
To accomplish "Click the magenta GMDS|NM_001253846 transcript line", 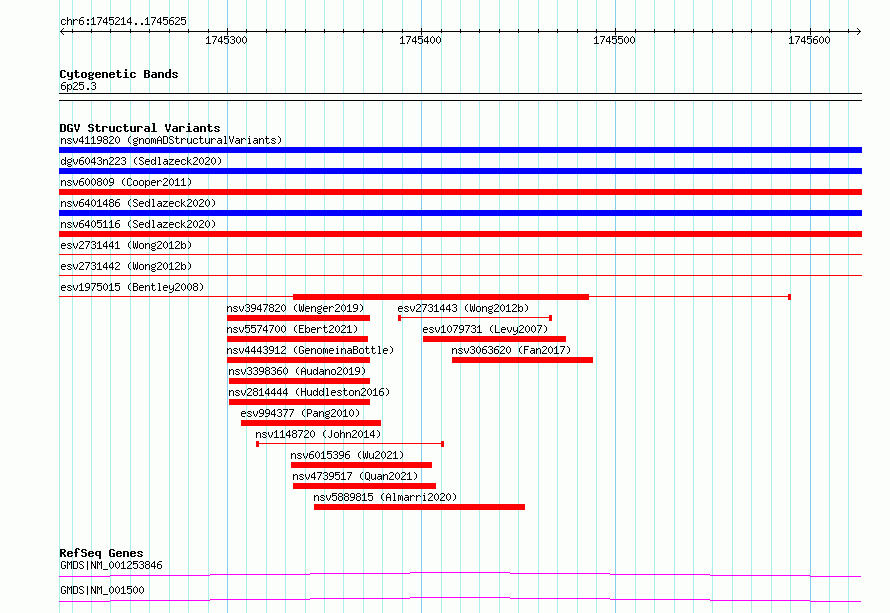I will pos(460,574).
